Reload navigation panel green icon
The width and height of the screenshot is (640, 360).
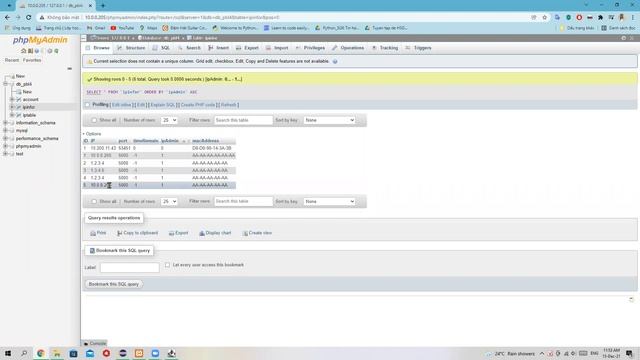tap(56, 51)
